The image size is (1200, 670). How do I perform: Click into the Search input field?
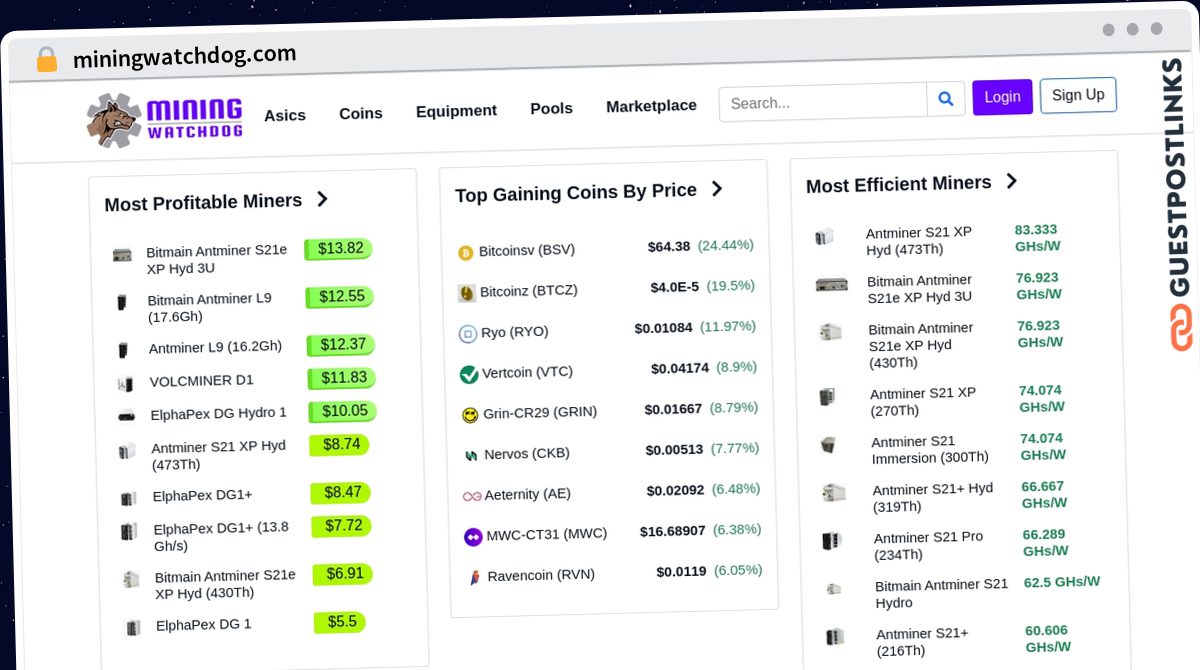coord(823,102)
